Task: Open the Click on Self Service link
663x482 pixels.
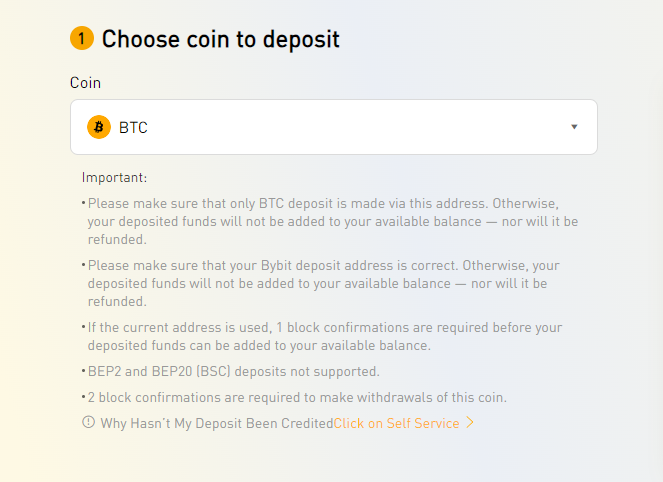Action: pyautogui.click(x=396, y=423)
